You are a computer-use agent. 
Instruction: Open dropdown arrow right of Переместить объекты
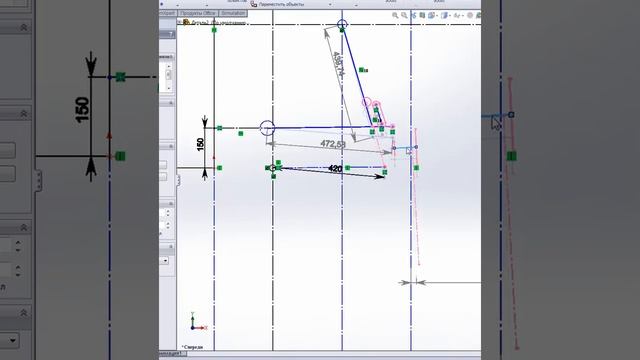330,5
